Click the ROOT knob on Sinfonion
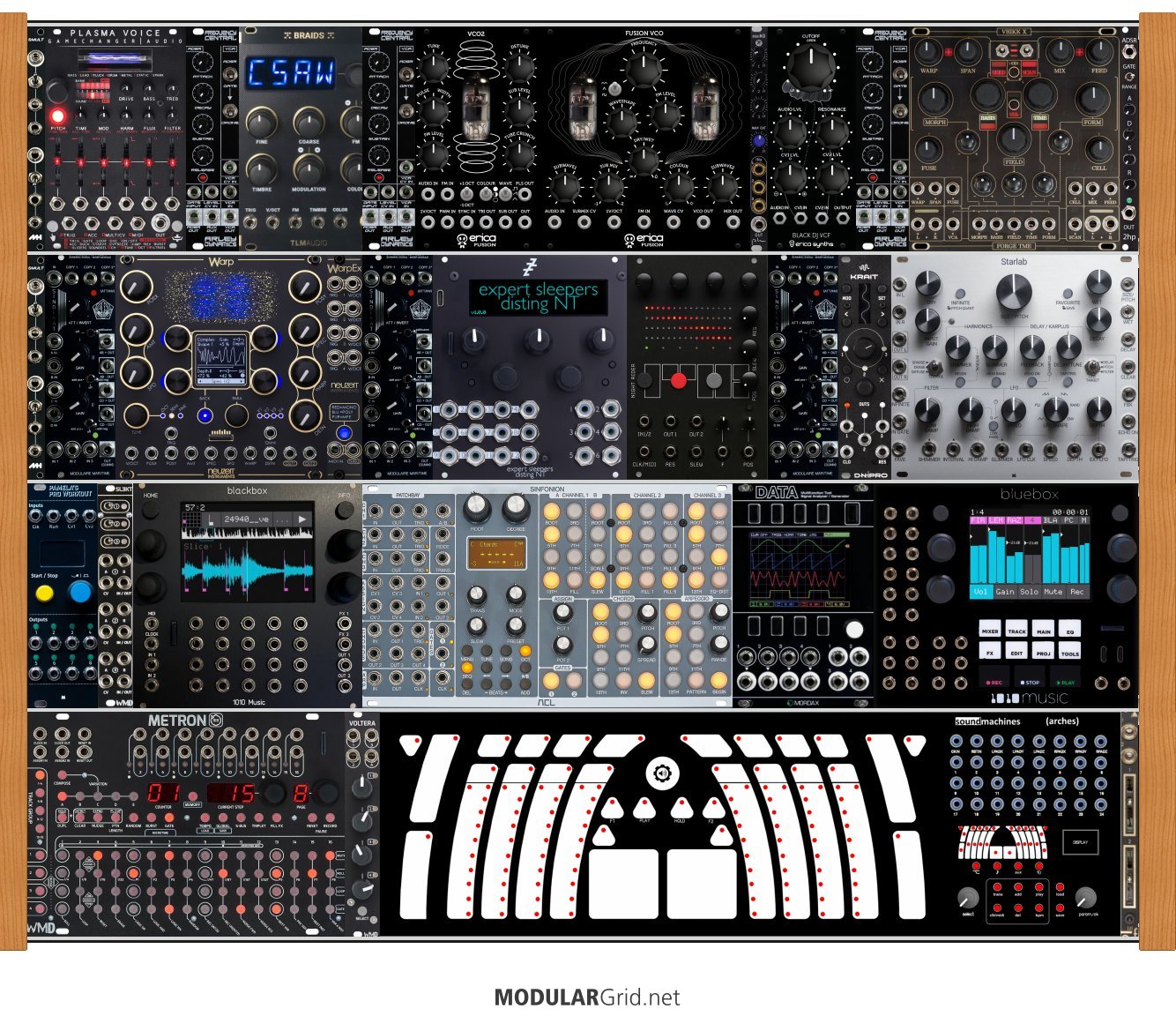The width and height of the screenshot is (1176, 1016). coord(477,506)
